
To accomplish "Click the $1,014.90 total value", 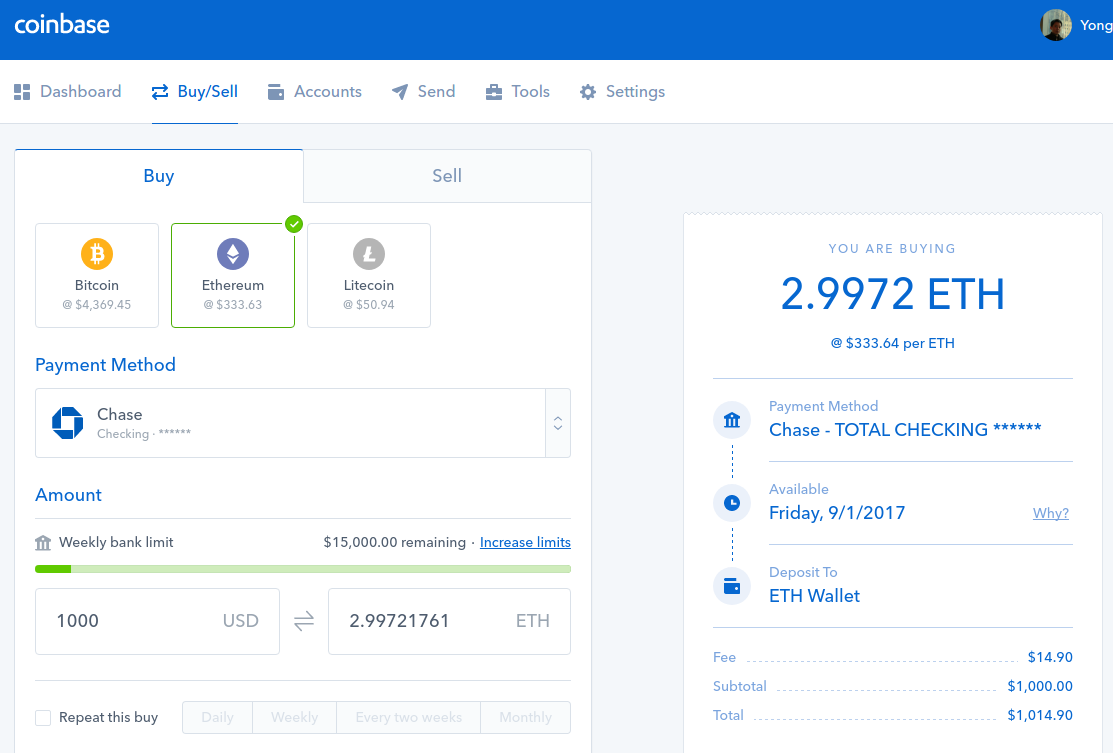I will coord(1040,715).
